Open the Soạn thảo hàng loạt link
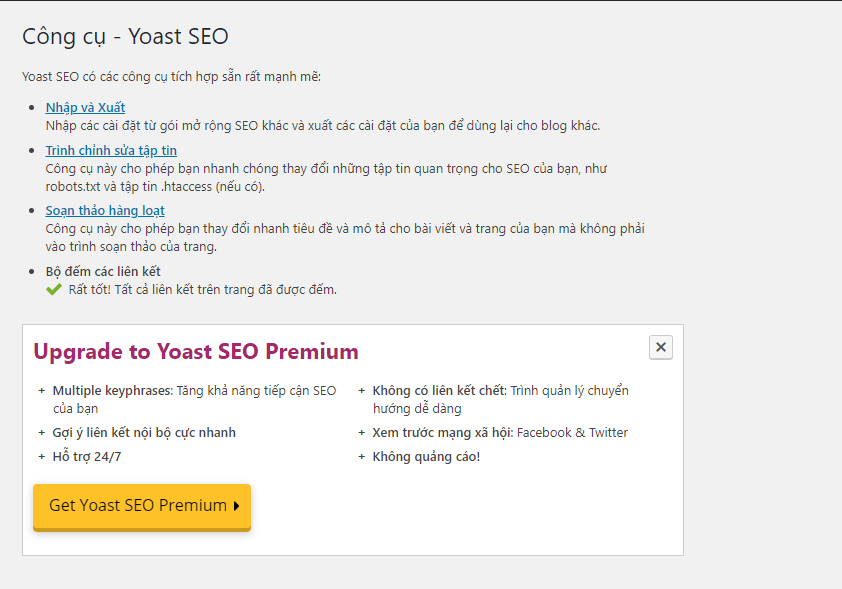This screenshot has width=842, height=589. pos(105,210)
